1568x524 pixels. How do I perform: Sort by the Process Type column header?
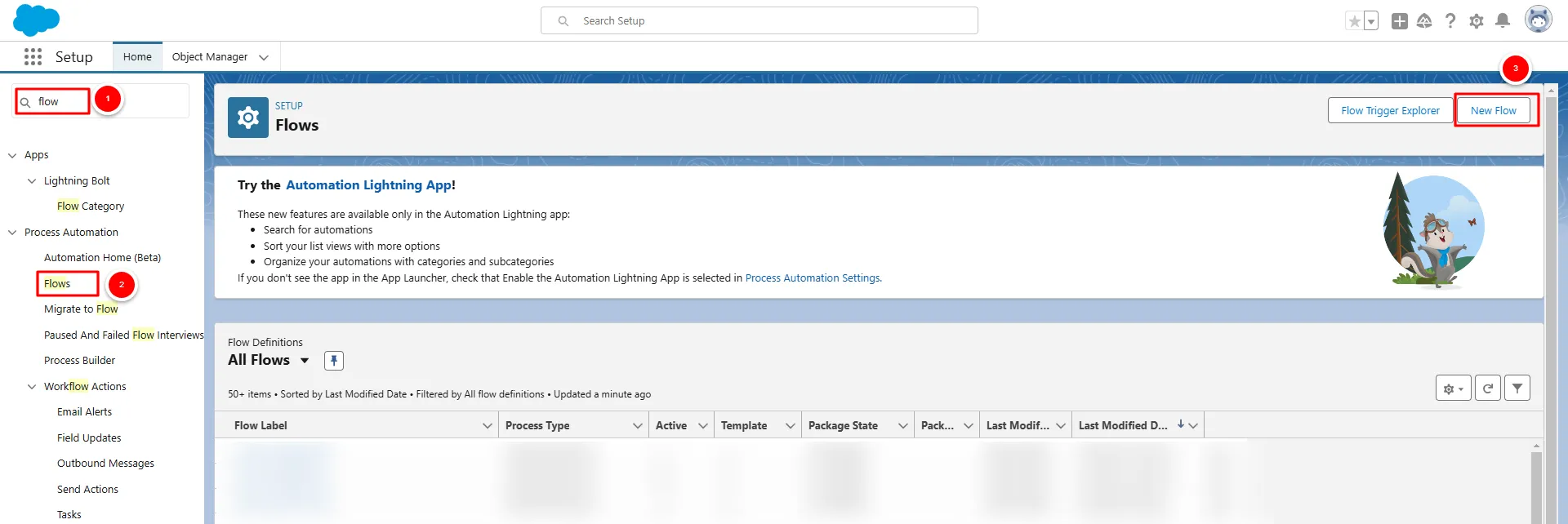pyautogui.click(x=537, y=426)
